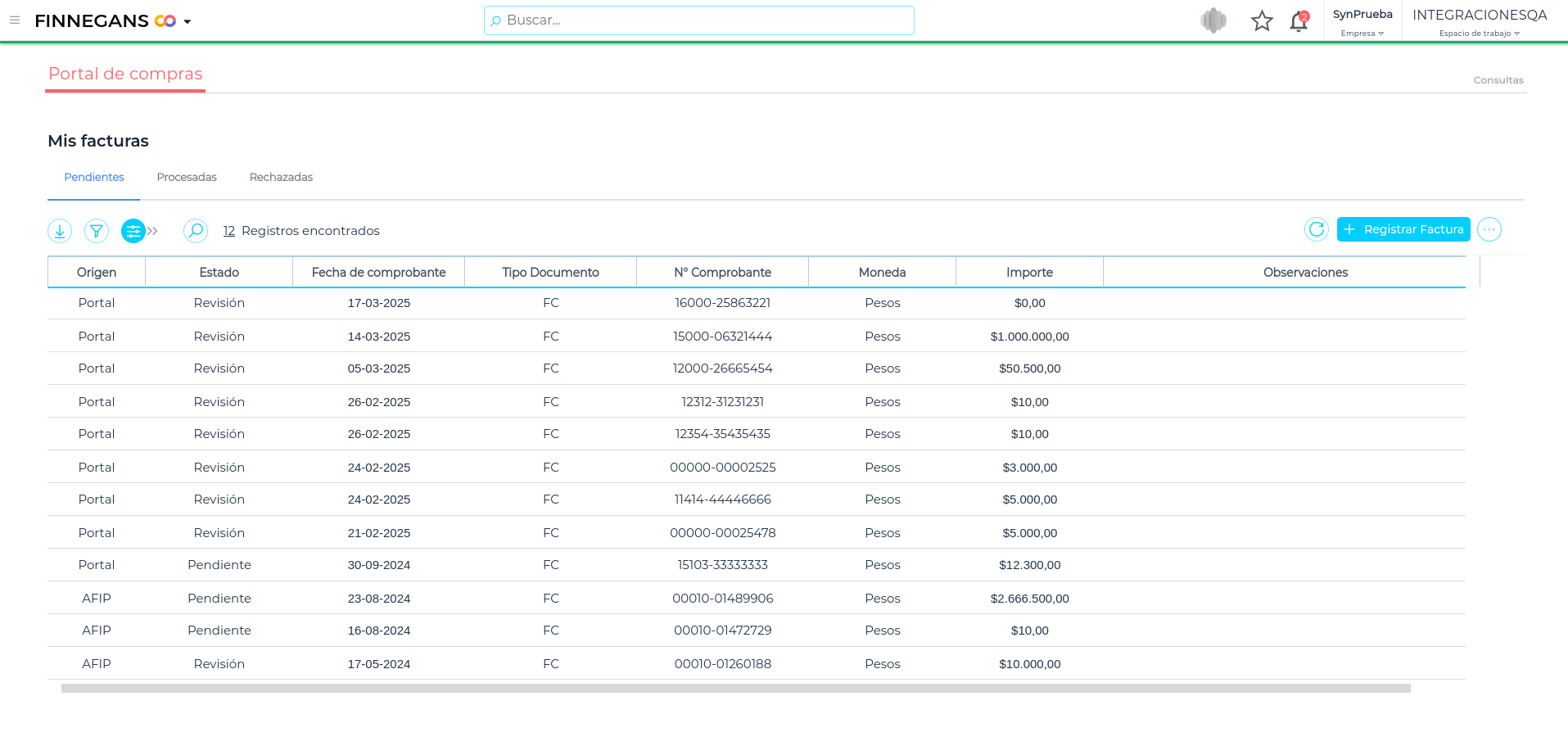Refresh the invoice list
1568x746 pixels.
1316,229
